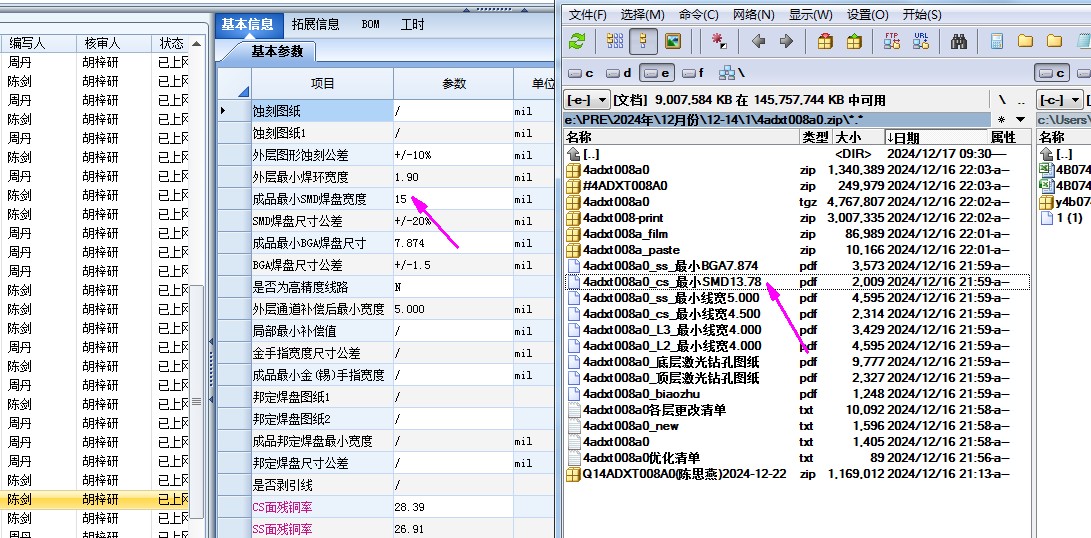Click the 成品最小SMD焊盘宽度 parameter value 15
Screen dimensions: 1091x538
(x=452, y=199)
